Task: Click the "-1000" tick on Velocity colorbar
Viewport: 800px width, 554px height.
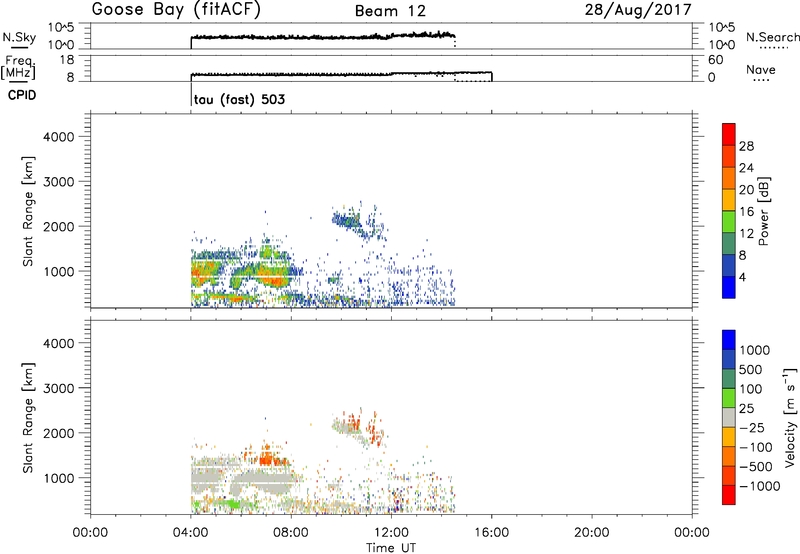Action: [x=759, y=486]
